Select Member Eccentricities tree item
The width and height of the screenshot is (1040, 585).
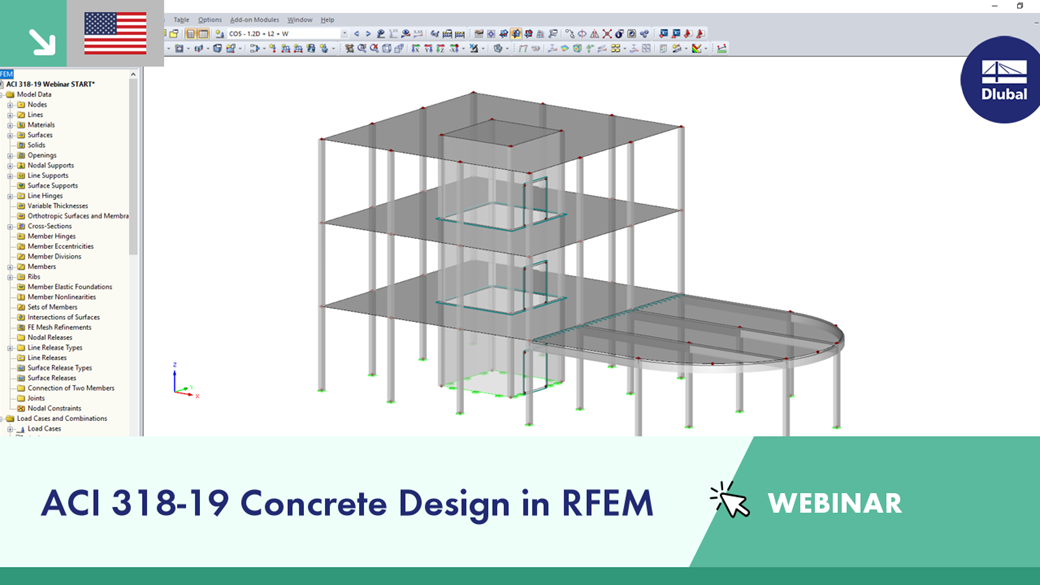60,246
